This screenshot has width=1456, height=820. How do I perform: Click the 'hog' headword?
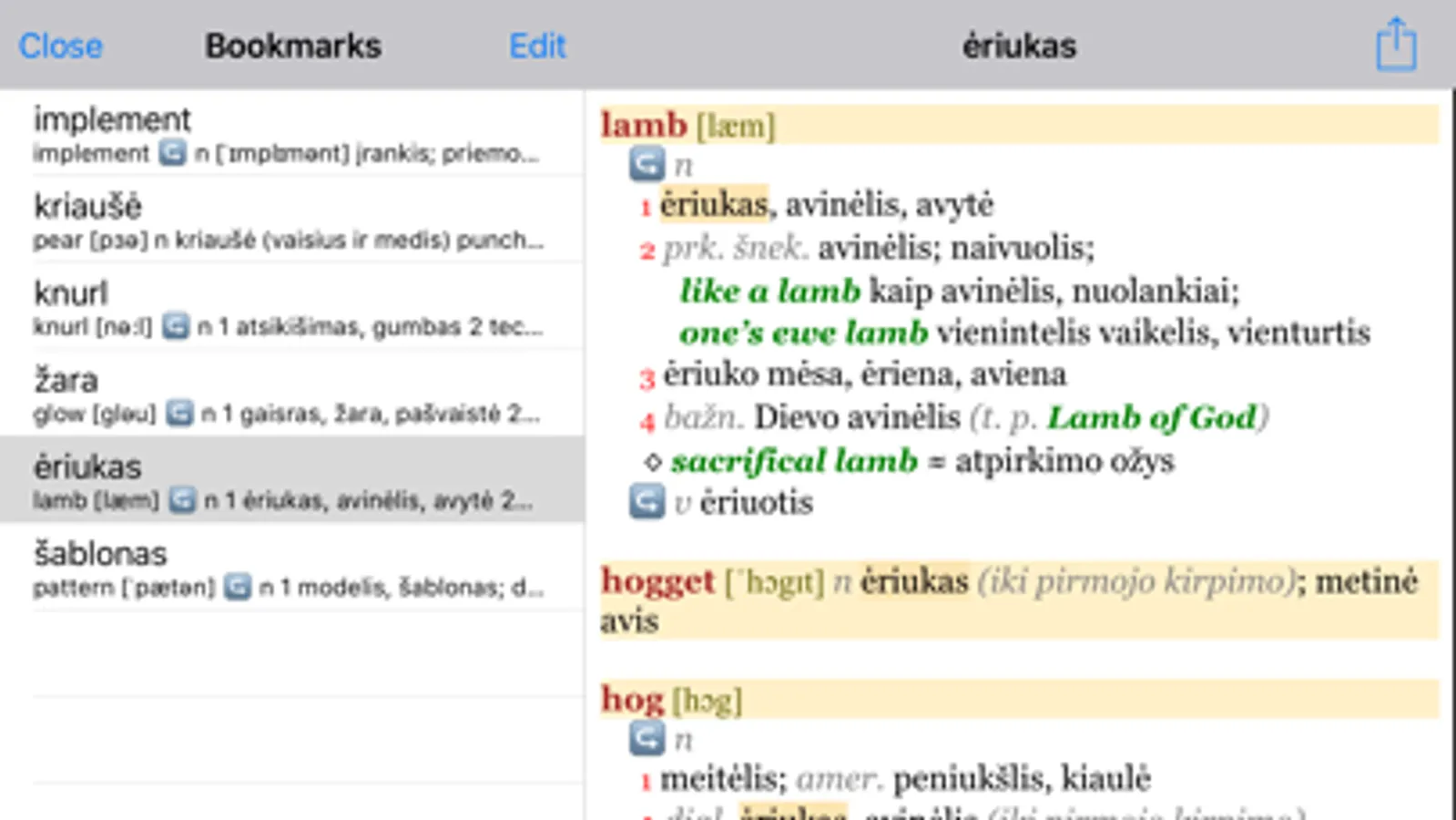click(632, 700)
